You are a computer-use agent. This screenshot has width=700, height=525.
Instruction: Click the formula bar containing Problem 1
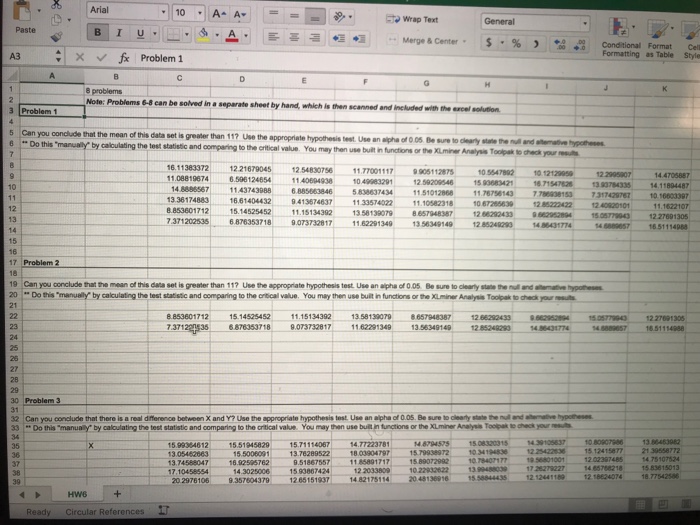pos(417,61)
